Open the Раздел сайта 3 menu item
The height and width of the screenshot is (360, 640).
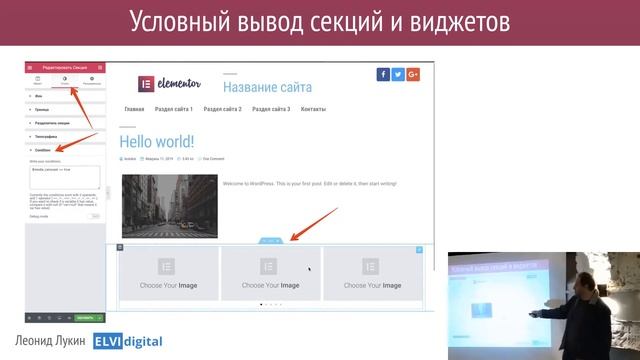click(271, 109)
